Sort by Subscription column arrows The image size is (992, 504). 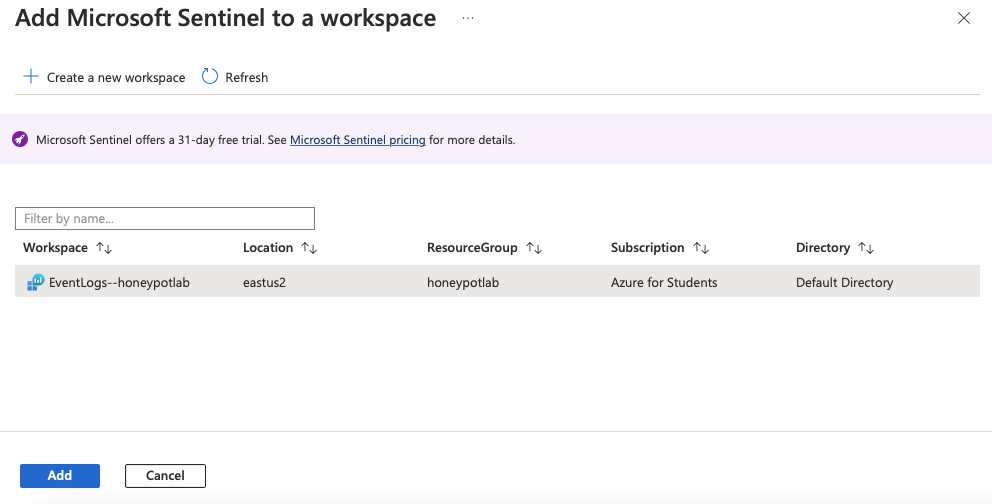click(x=701, y=248)
